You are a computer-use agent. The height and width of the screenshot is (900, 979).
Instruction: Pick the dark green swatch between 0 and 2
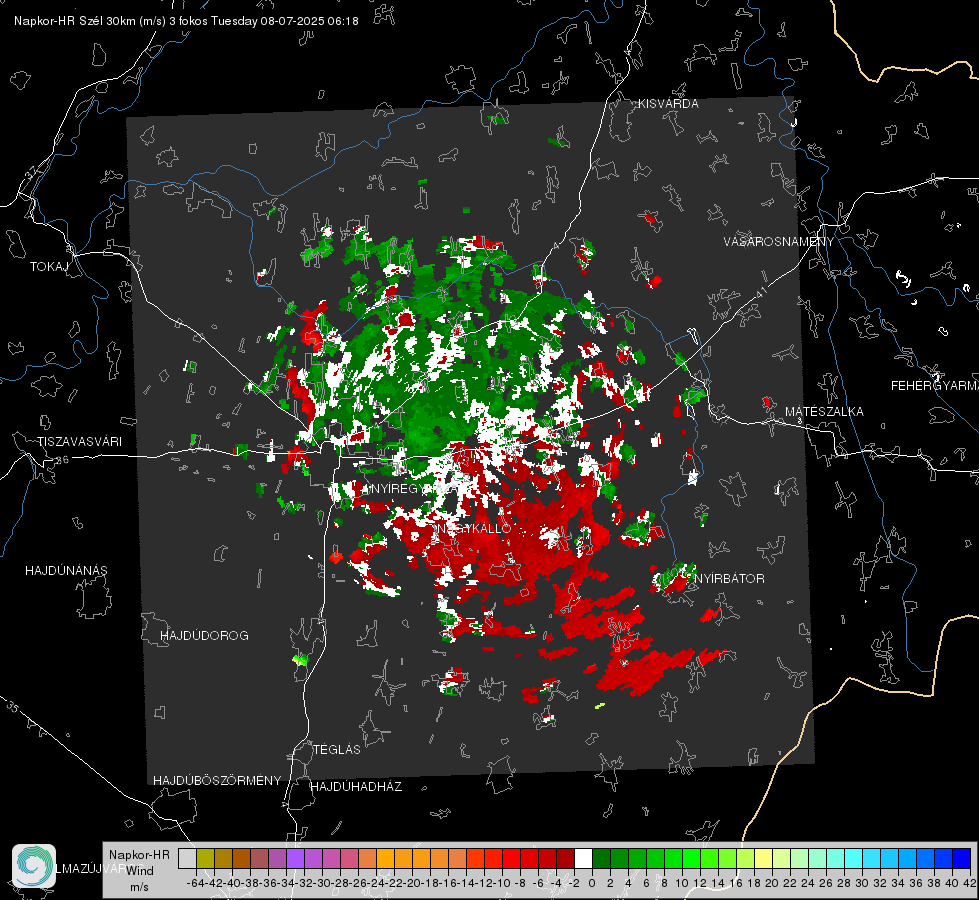pos(601,858)
